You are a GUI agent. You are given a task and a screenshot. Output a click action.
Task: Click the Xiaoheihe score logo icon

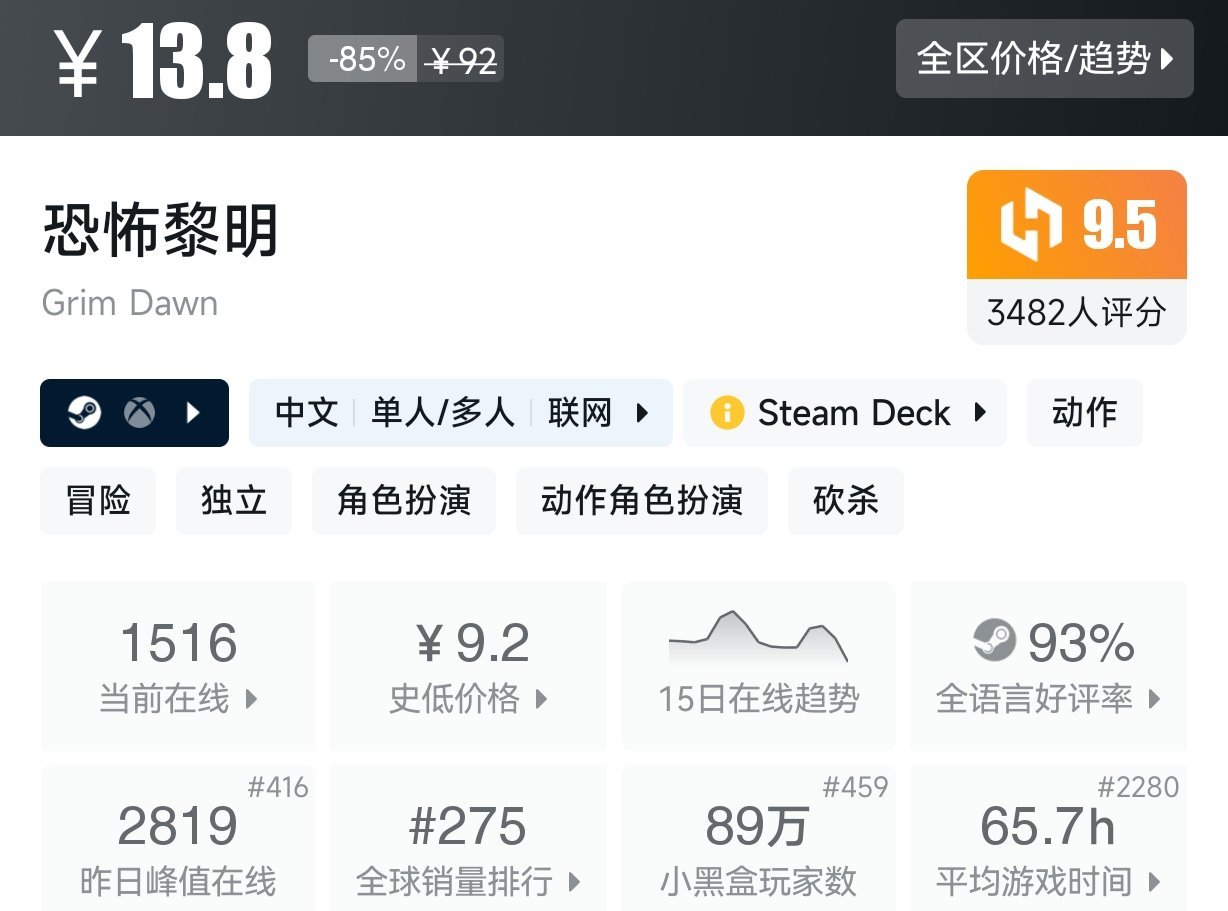pyautogui.click(x=1030, y=225)
